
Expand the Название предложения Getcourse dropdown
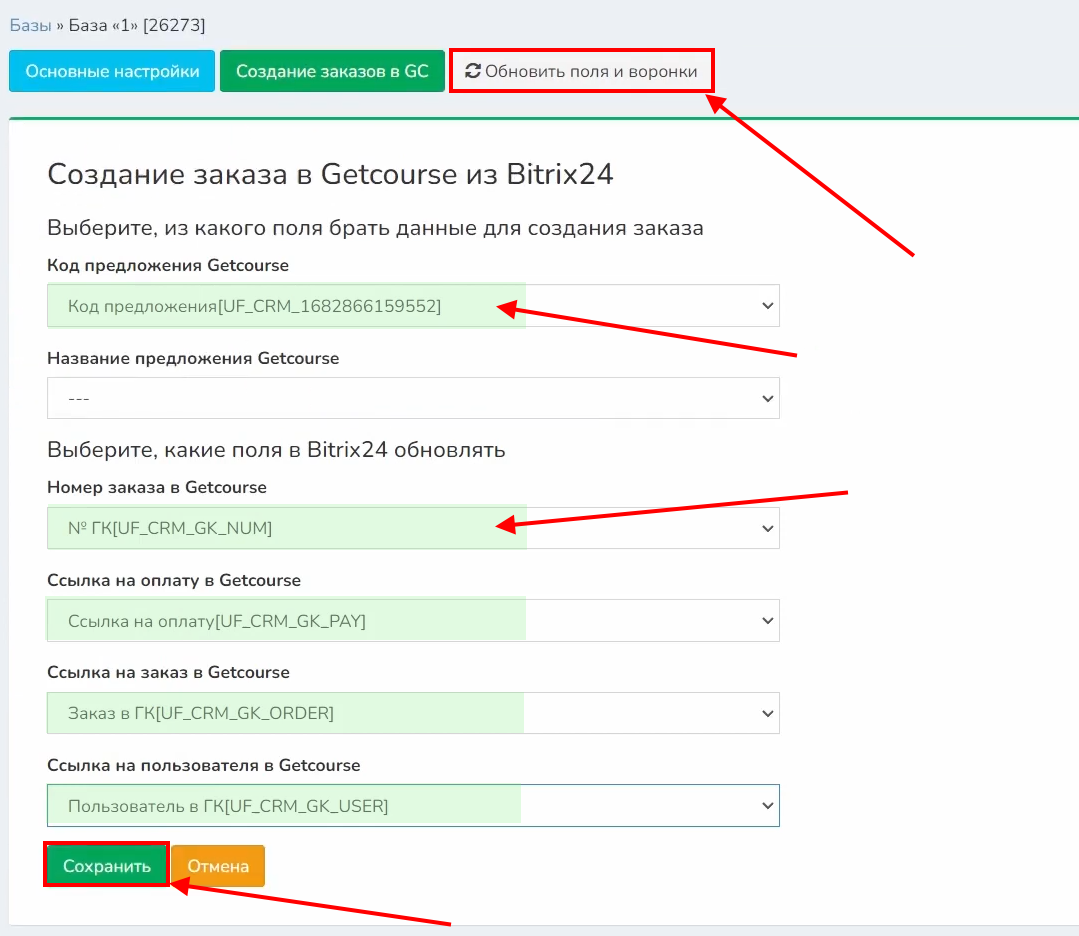413,398
